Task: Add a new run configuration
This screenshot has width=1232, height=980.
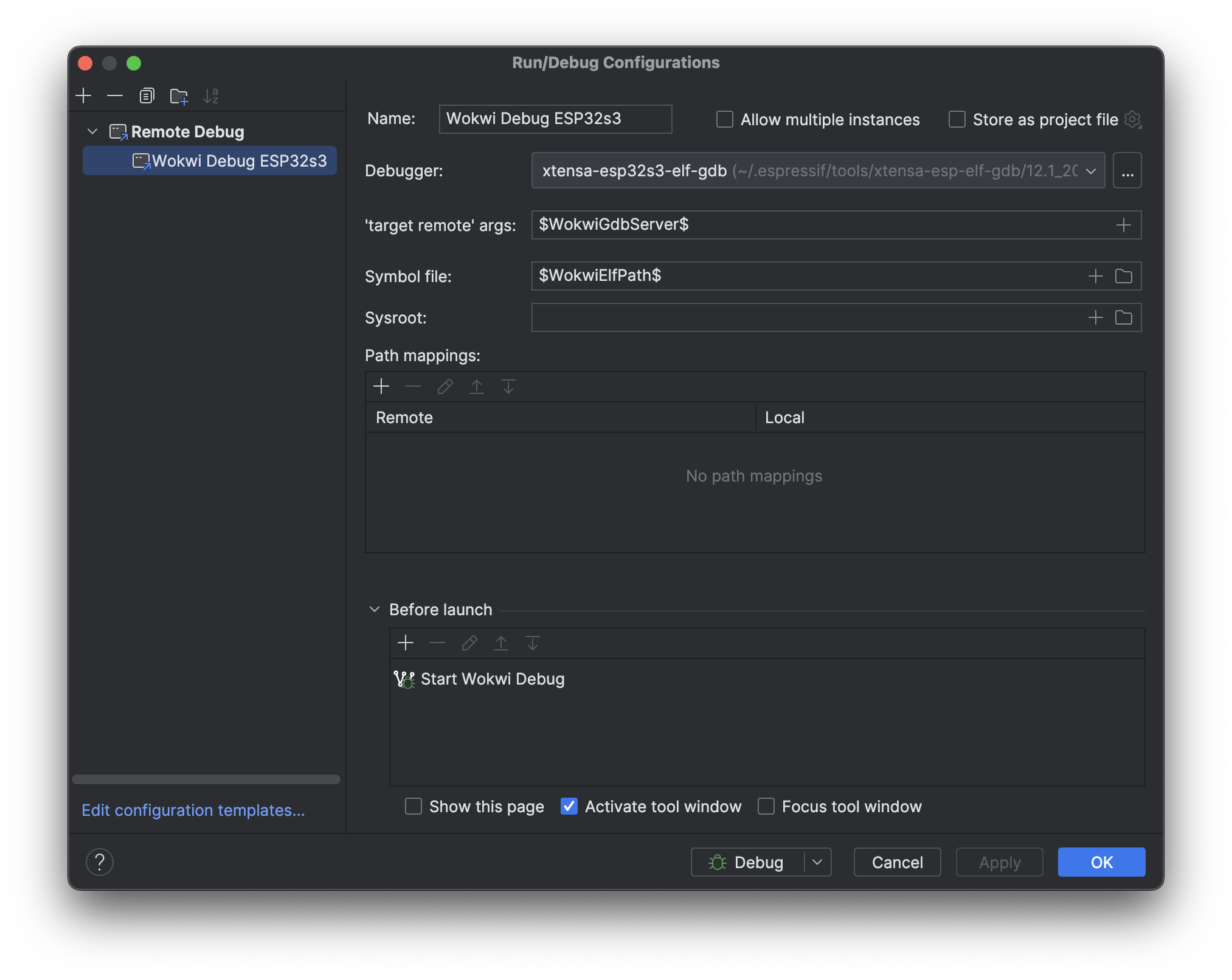Action: (83, 95)
